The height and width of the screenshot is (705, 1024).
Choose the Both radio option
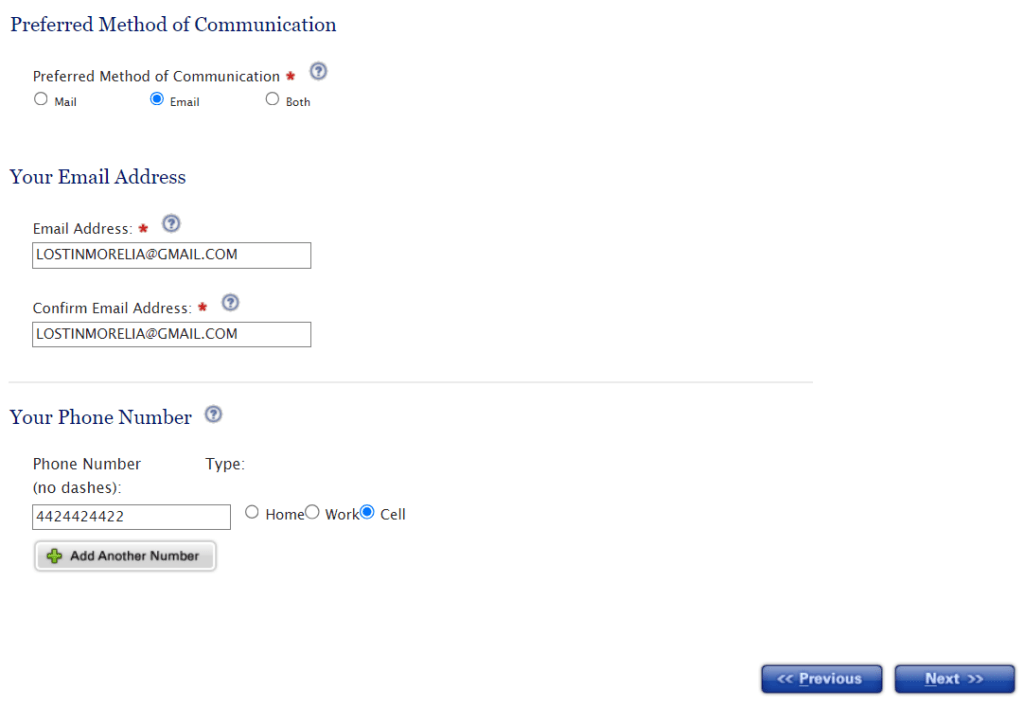coord(272,99)
